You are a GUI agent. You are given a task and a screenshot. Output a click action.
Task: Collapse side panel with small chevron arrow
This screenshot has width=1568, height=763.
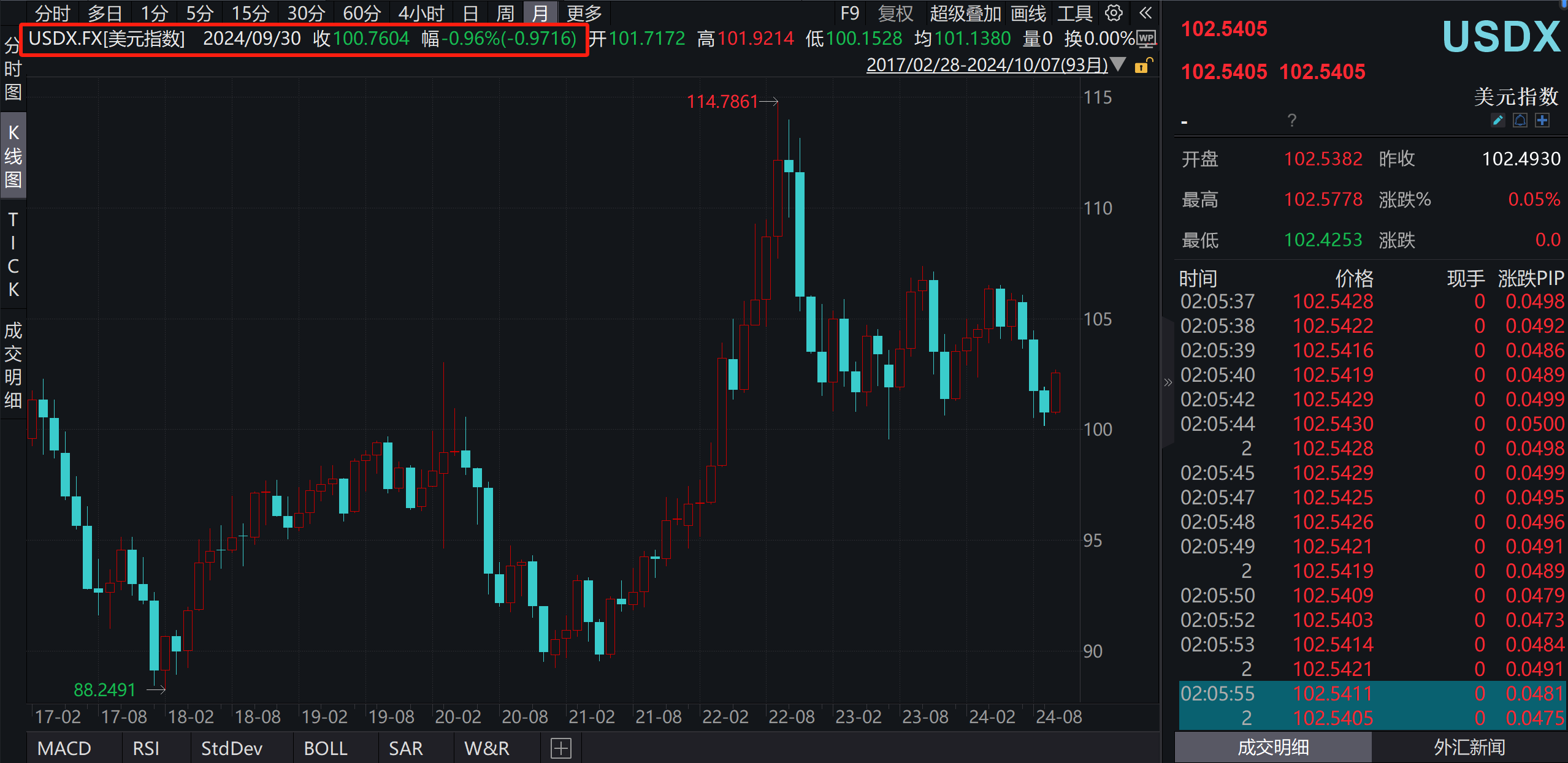[x=1168, y=382]
